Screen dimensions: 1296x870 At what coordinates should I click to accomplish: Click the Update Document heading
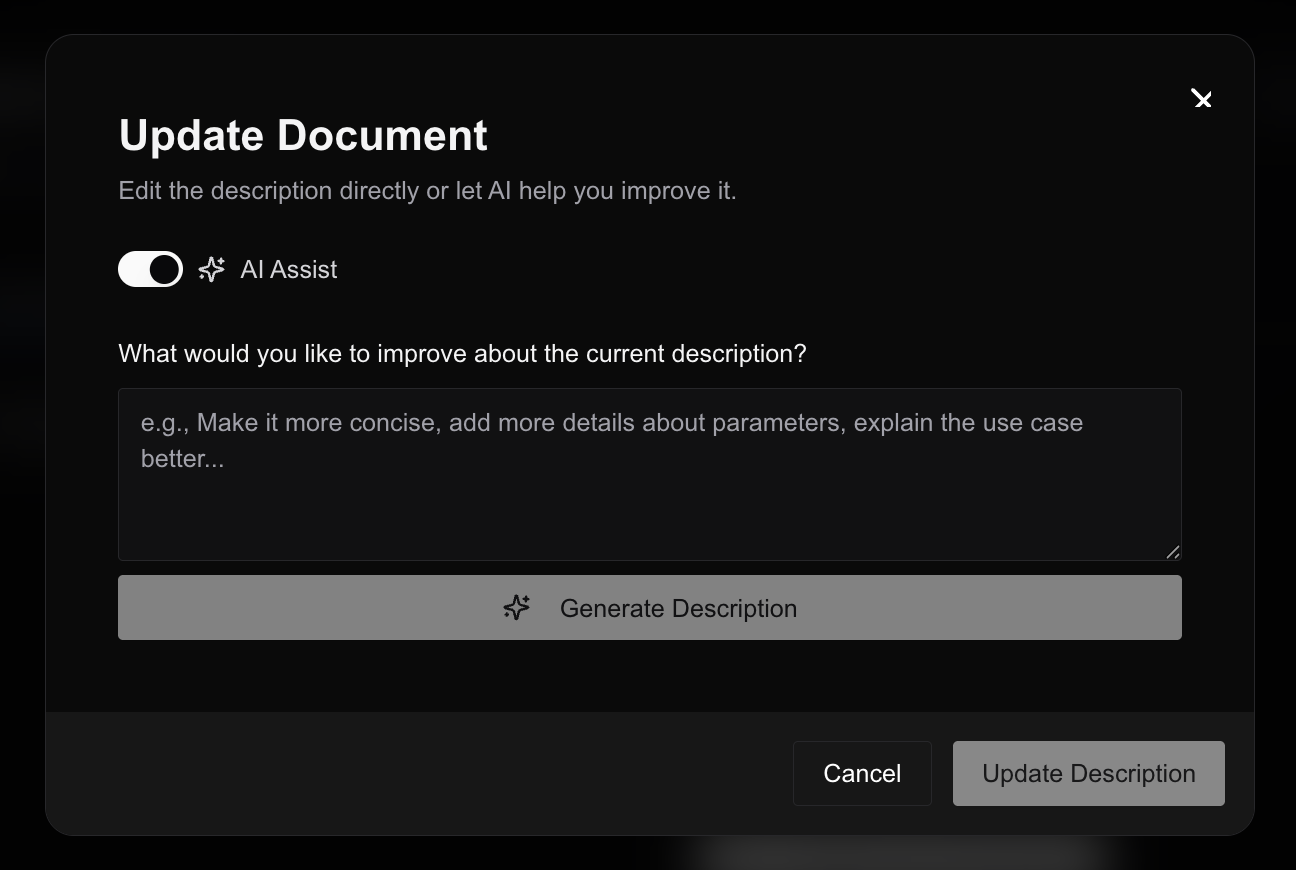click(303, 135)
